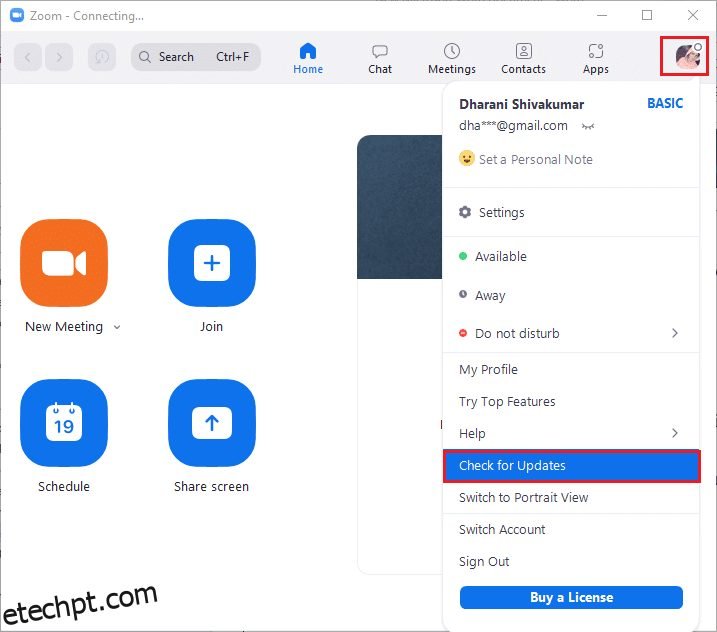Open the Contacts tab
Screen dimensions: 717x632
click(524, 59)
